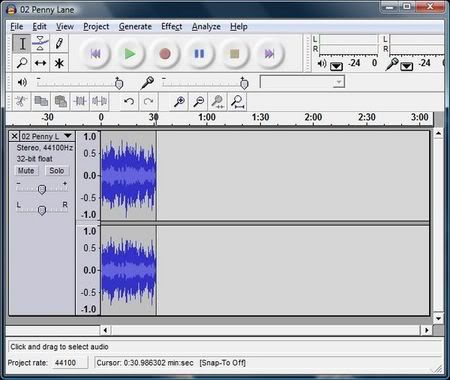Click the 32-bit float track label
450x380 pixels.
(34, 159)
